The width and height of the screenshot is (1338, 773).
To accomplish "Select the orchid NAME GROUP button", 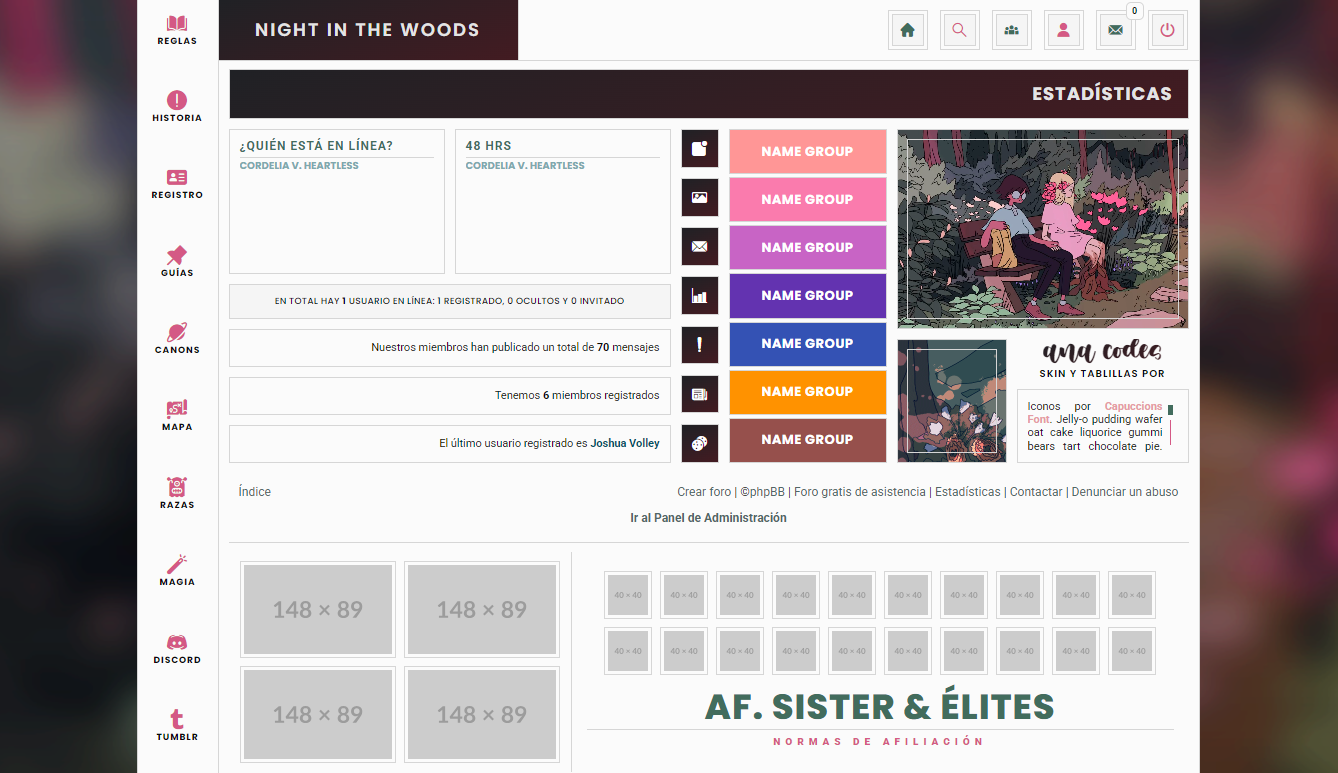I will (808, 247).
